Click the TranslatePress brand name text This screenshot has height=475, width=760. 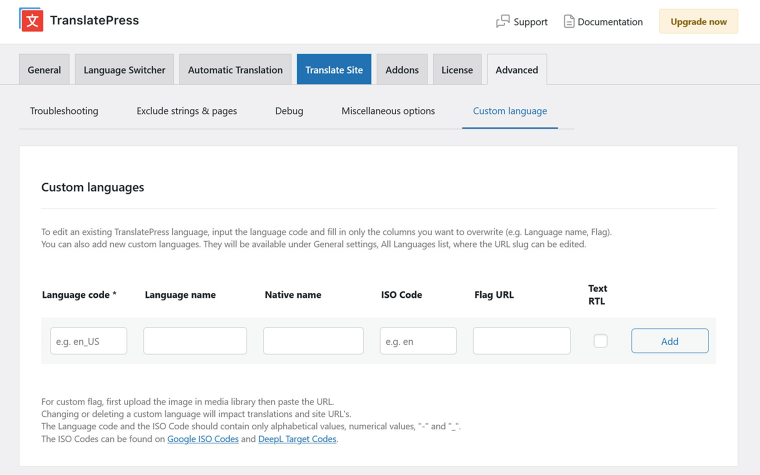pyautogui.click(x=95, y=20)
